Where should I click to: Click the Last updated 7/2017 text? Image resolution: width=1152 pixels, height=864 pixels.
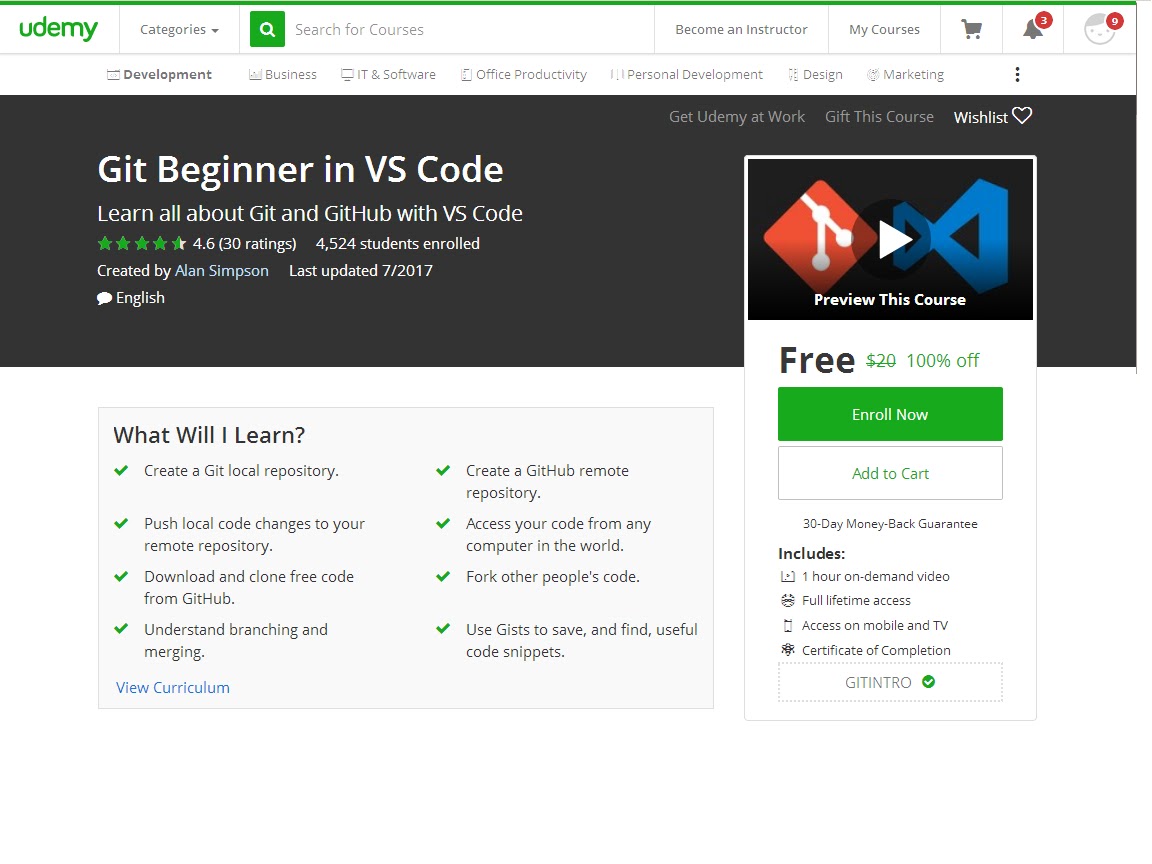click(361, 271)
